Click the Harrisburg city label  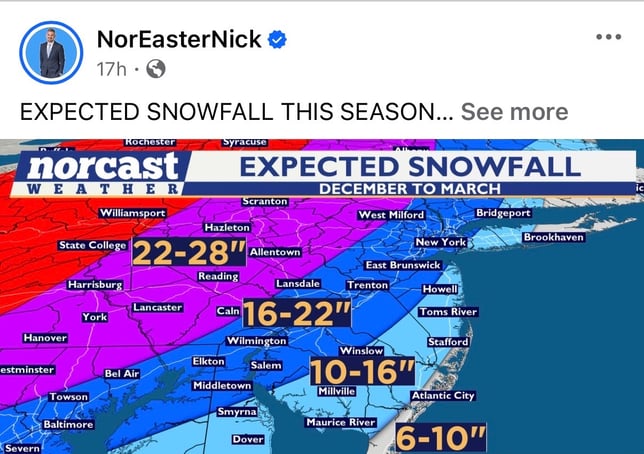pos(93,285)
